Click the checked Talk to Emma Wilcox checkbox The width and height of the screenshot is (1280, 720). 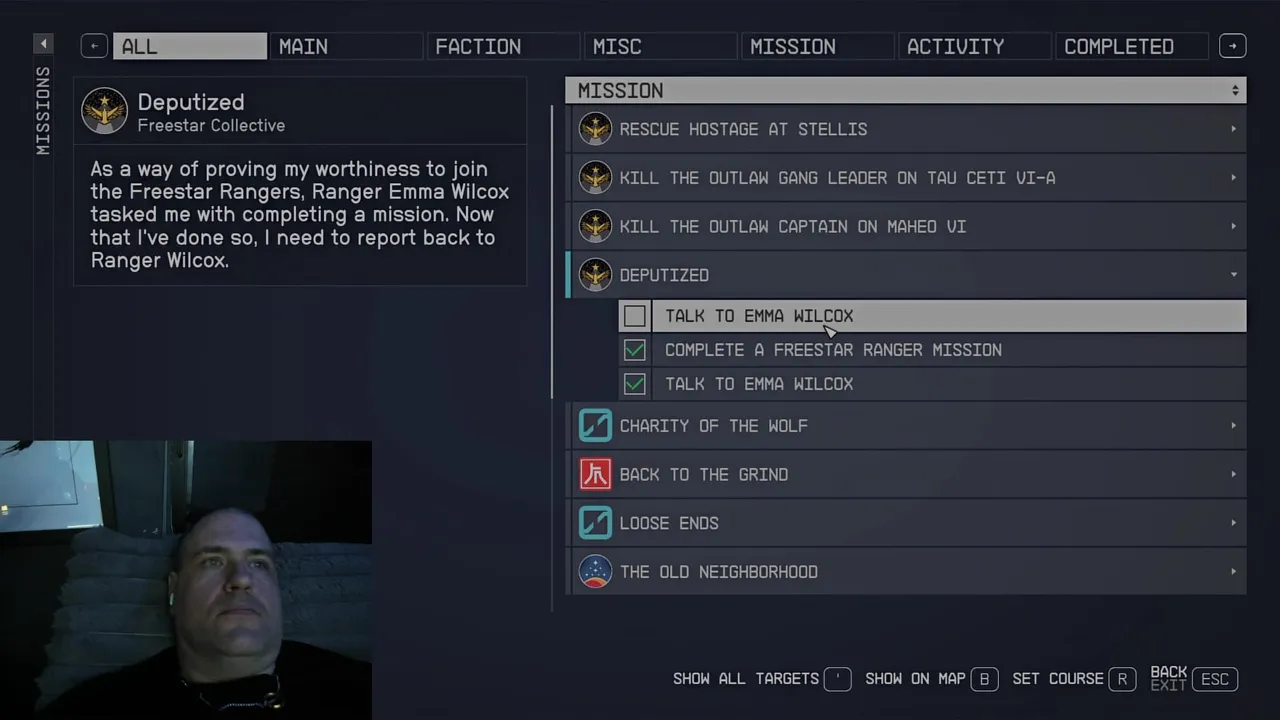[634, 384]
